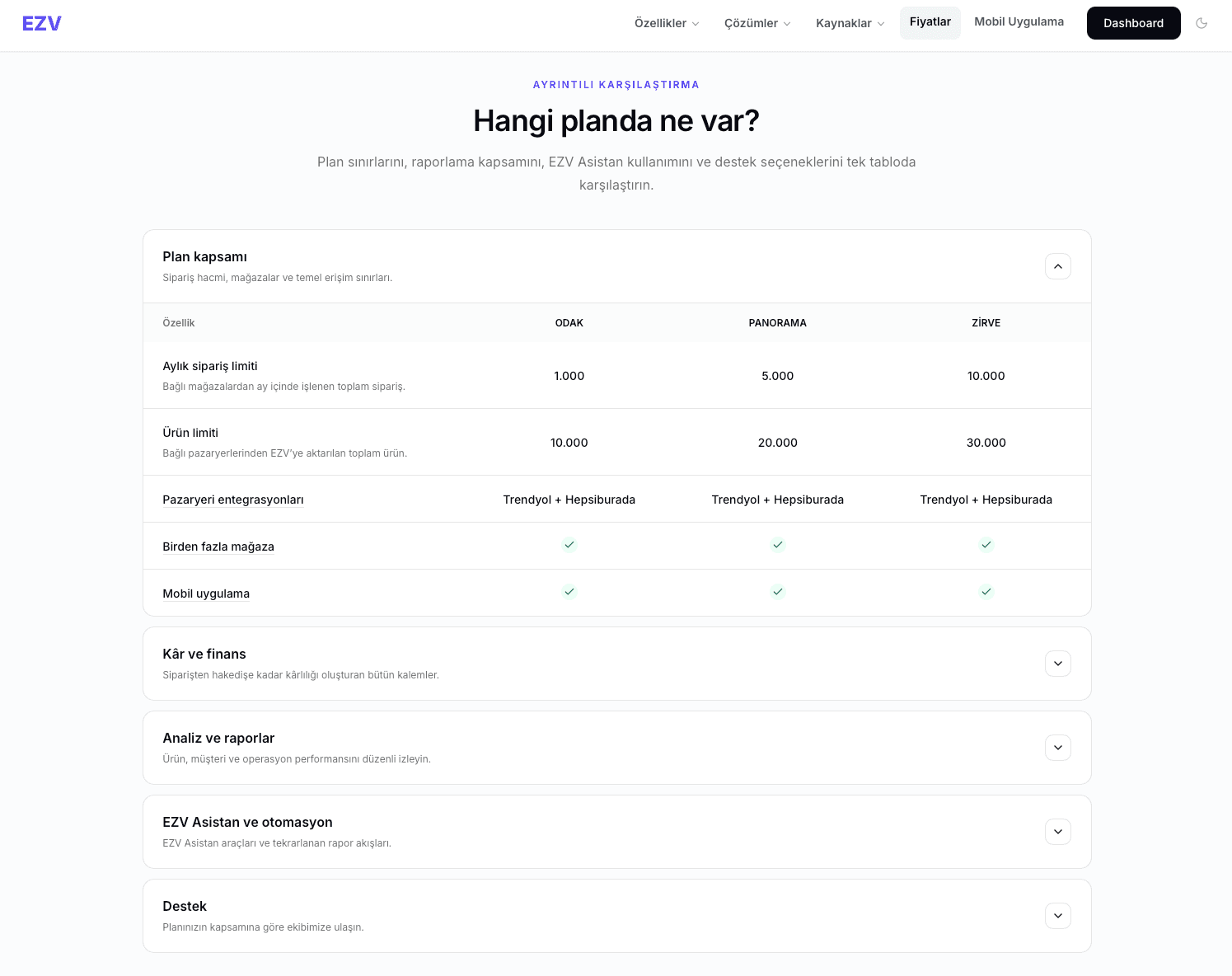The image size is (1232, 976).
Task: Click the Birden fazla mağaza feature label
Action: 218,547
